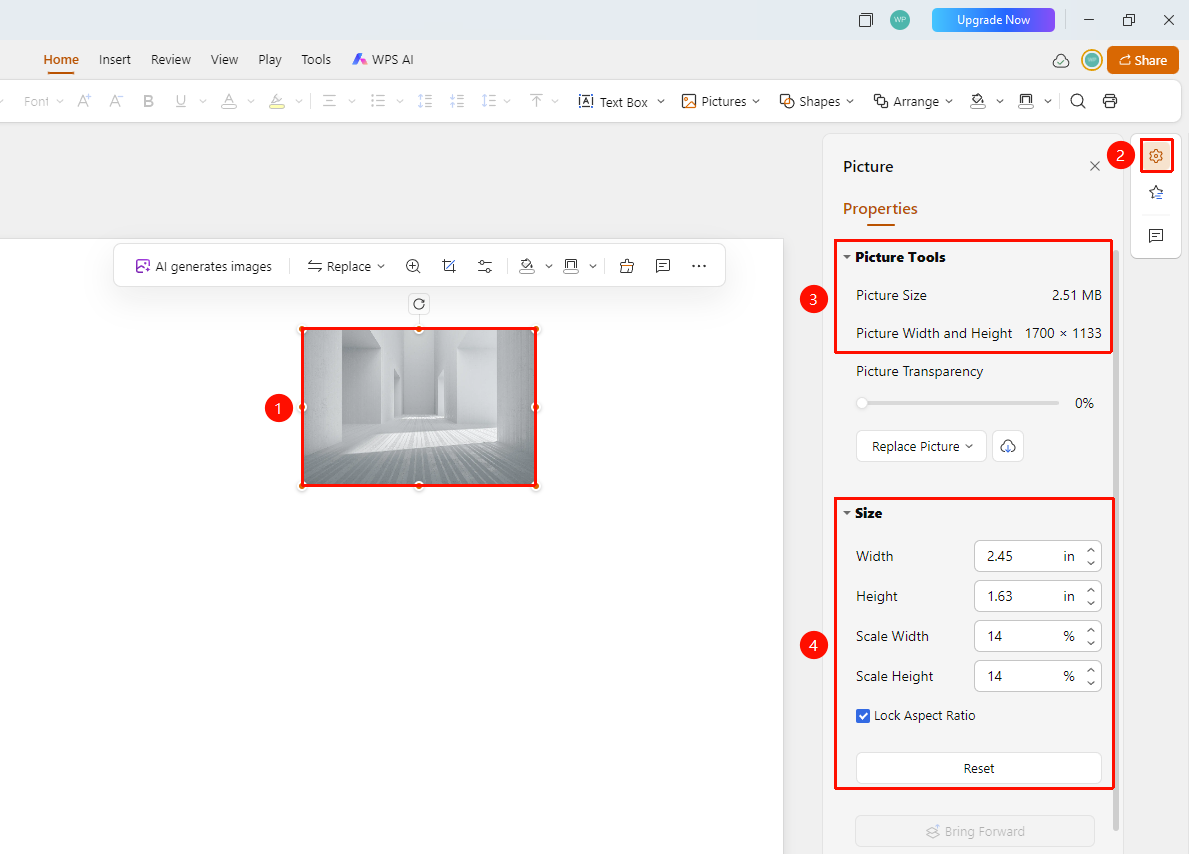Toggle Lock Aspect Ratio checkbox
Screen dimensions: 1189x854
pyautogui.click(x=863, y=716)
